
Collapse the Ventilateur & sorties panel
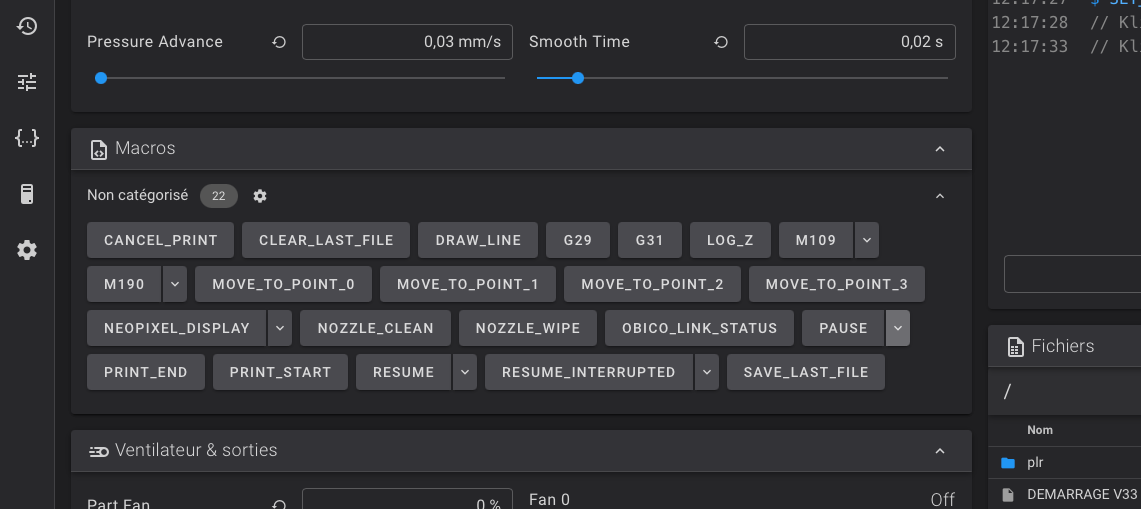pos(939,451)
